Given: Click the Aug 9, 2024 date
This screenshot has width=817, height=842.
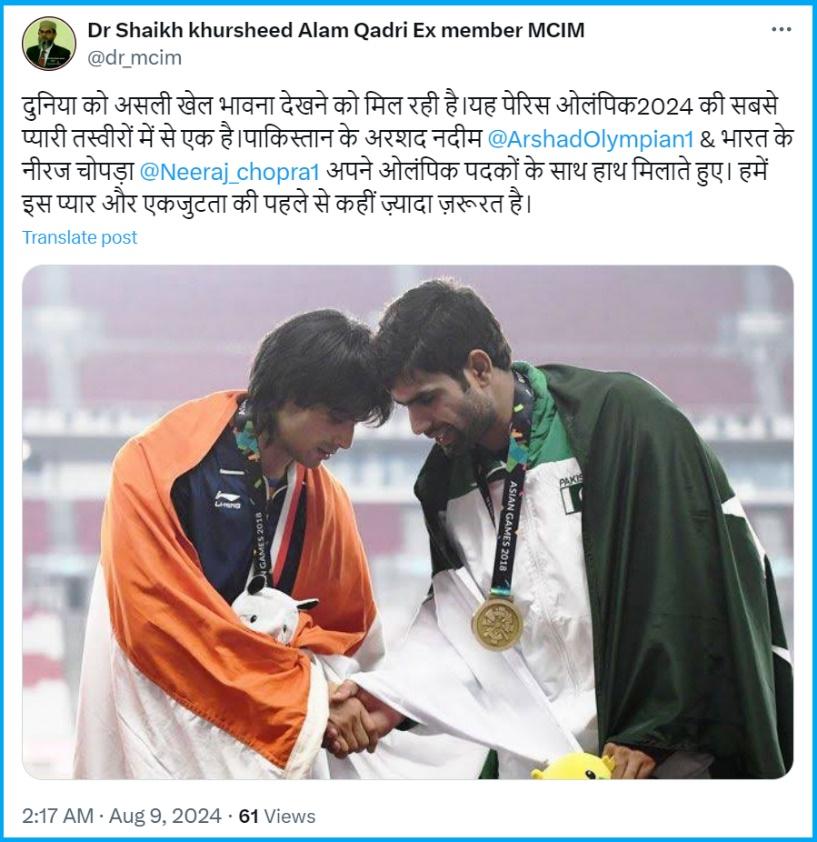Looking at the screenshot, I should coord(165,816).
